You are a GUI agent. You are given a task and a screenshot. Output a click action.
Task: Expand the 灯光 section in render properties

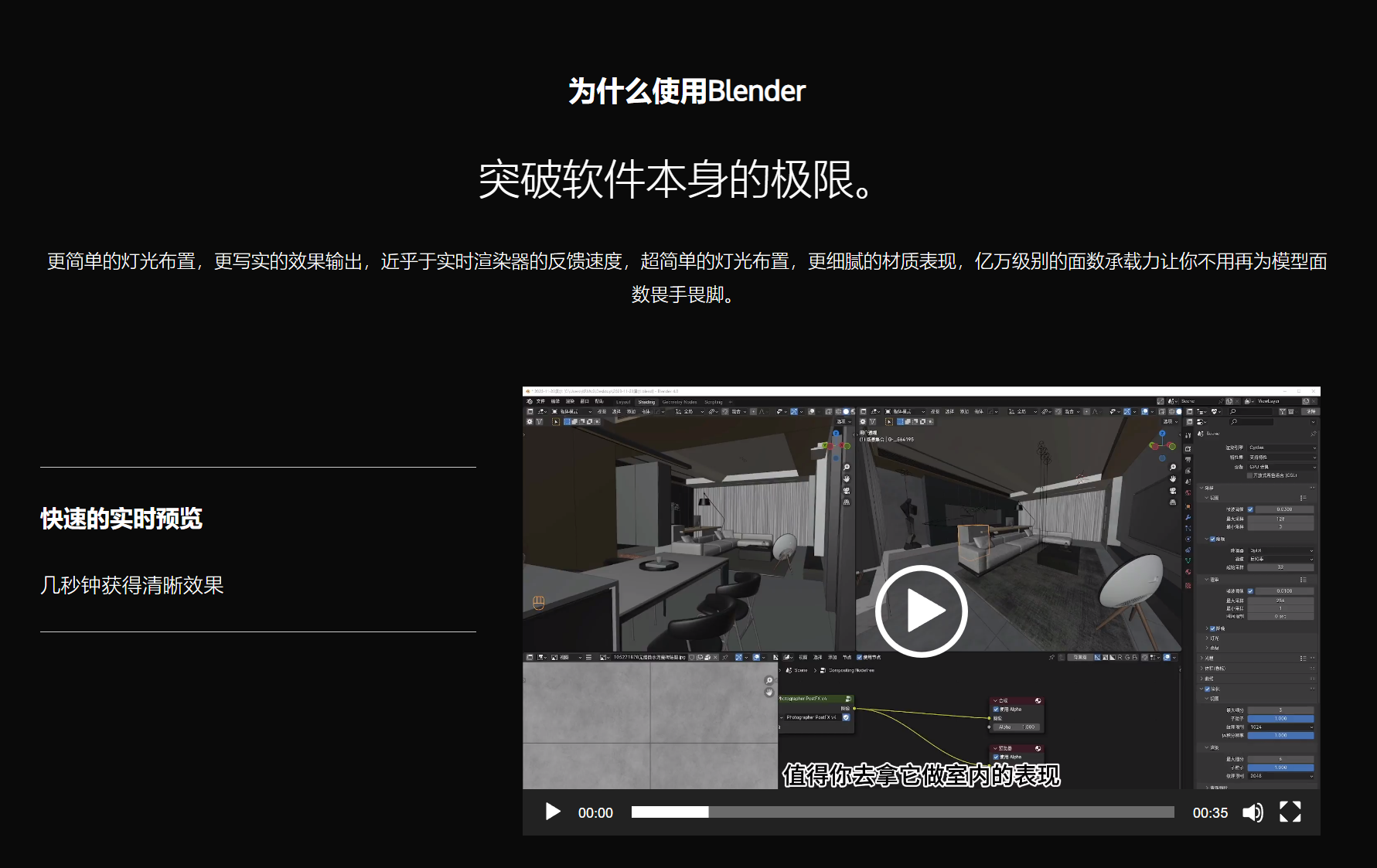[1214, 638]
